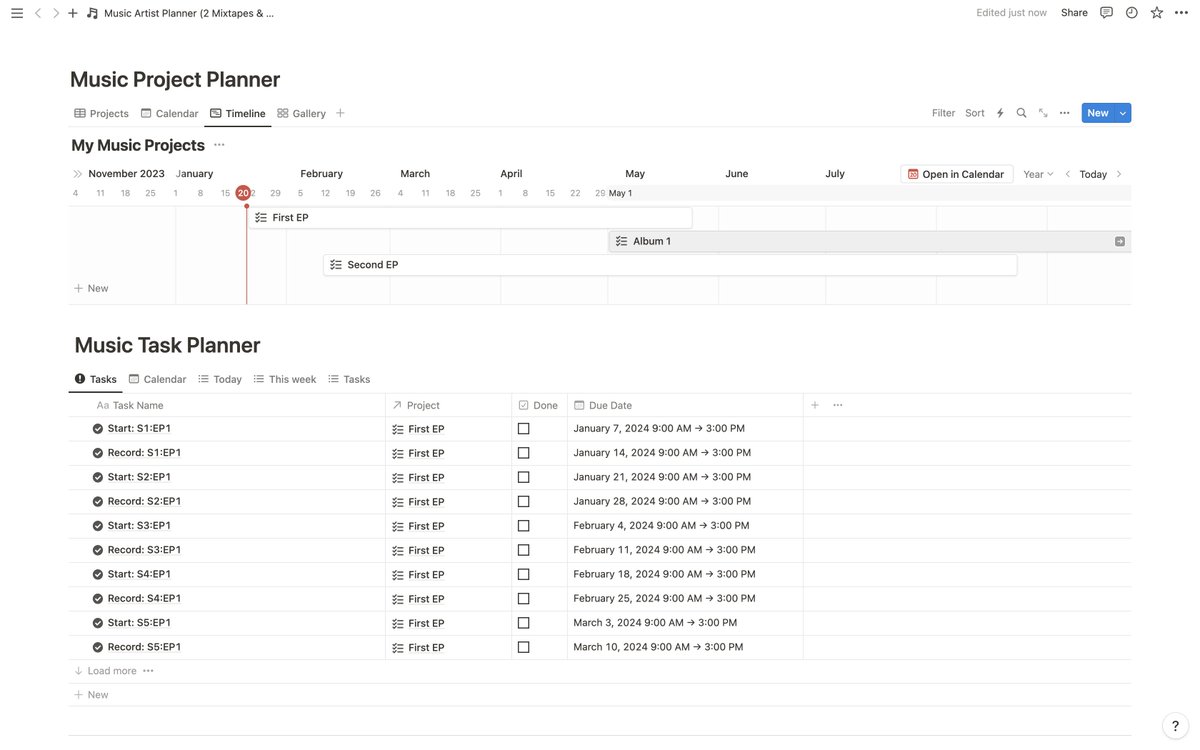1200x750 pixels.
Task: Go back with the left arrow
Action: [38, 13]
